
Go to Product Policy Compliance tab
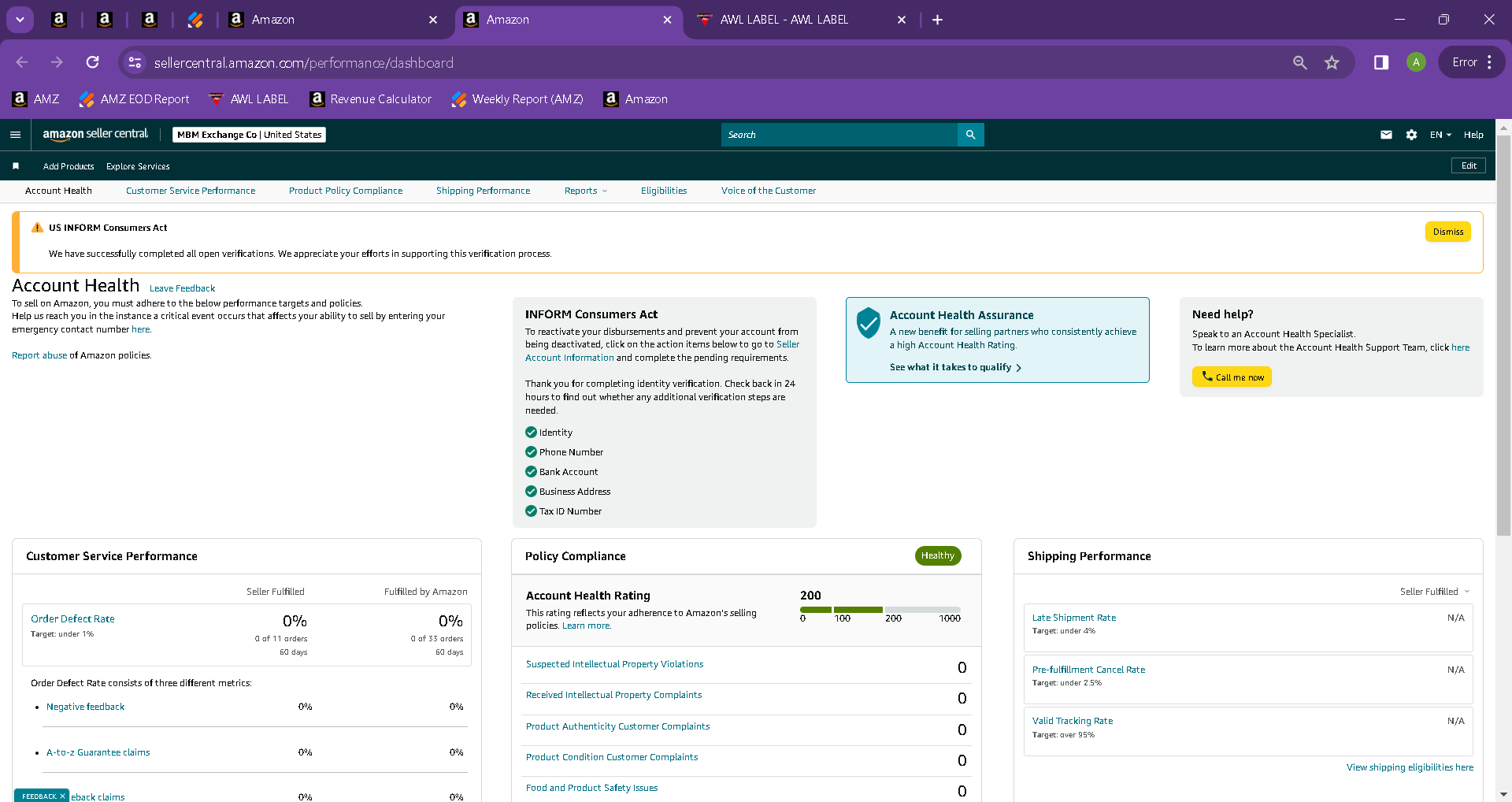click(346, 191)
